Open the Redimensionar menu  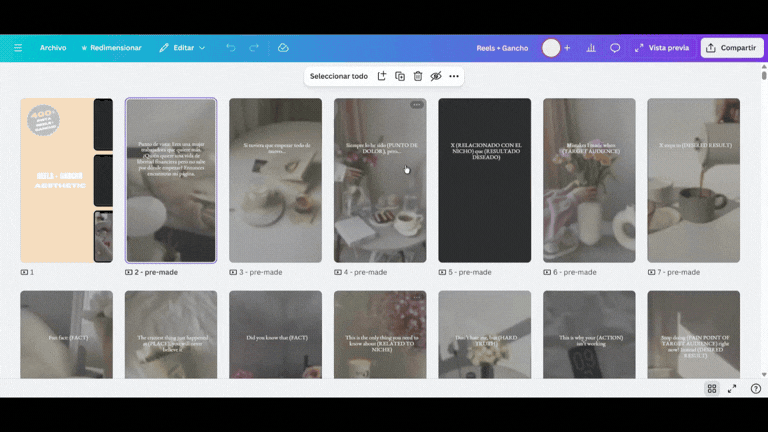point(111,48)
